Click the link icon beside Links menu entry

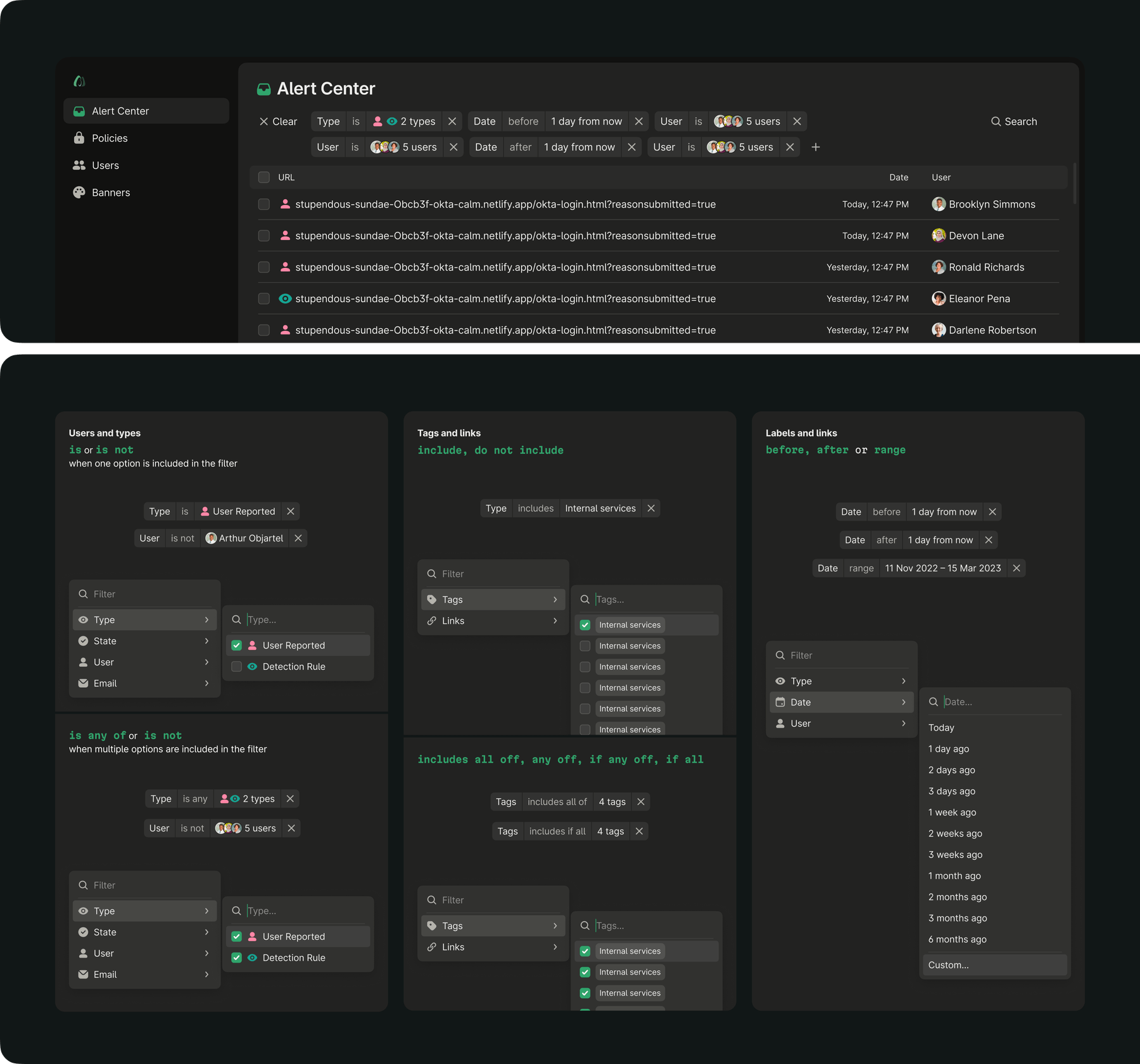click(x=431, y=621)
